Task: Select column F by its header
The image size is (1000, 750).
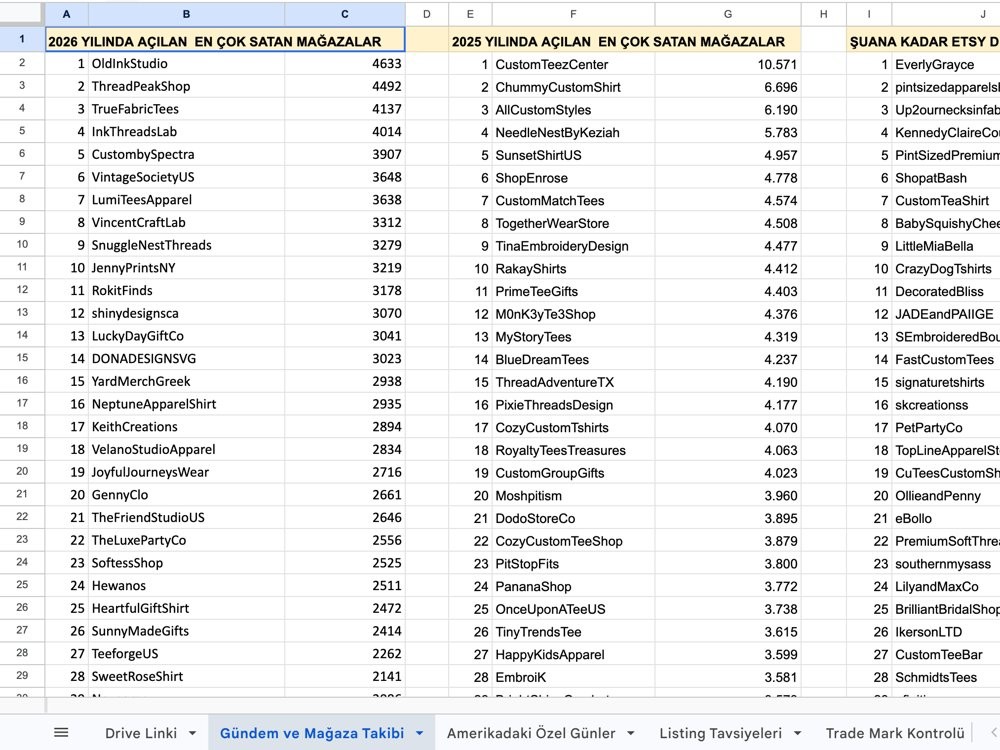Action: [573, 14]
